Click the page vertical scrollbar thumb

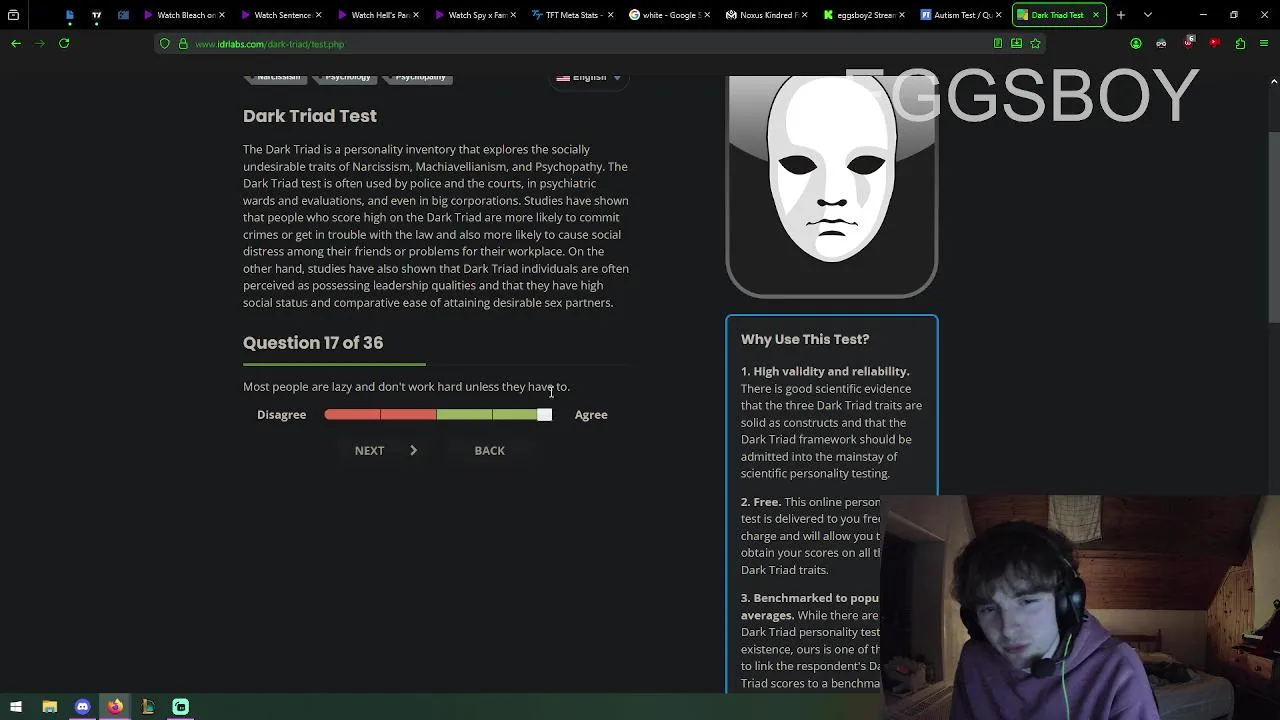pos(1273,225)
